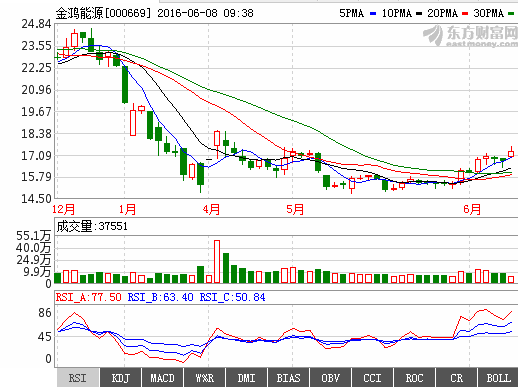Image resolution: width=518 pixels, height=387 pixels.
Task: Click the green 30PMA legend swatch
Action: (511, 14)
